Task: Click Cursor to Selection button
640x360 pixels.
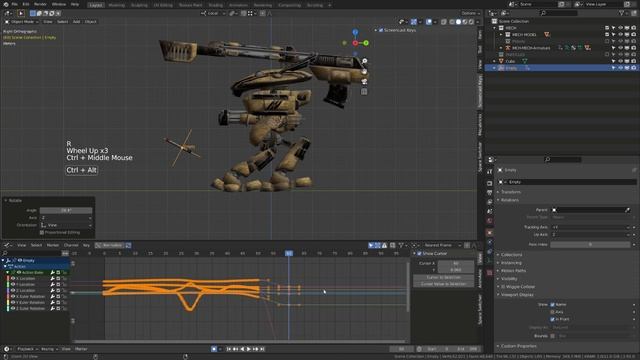Action: tap(443, 277)
